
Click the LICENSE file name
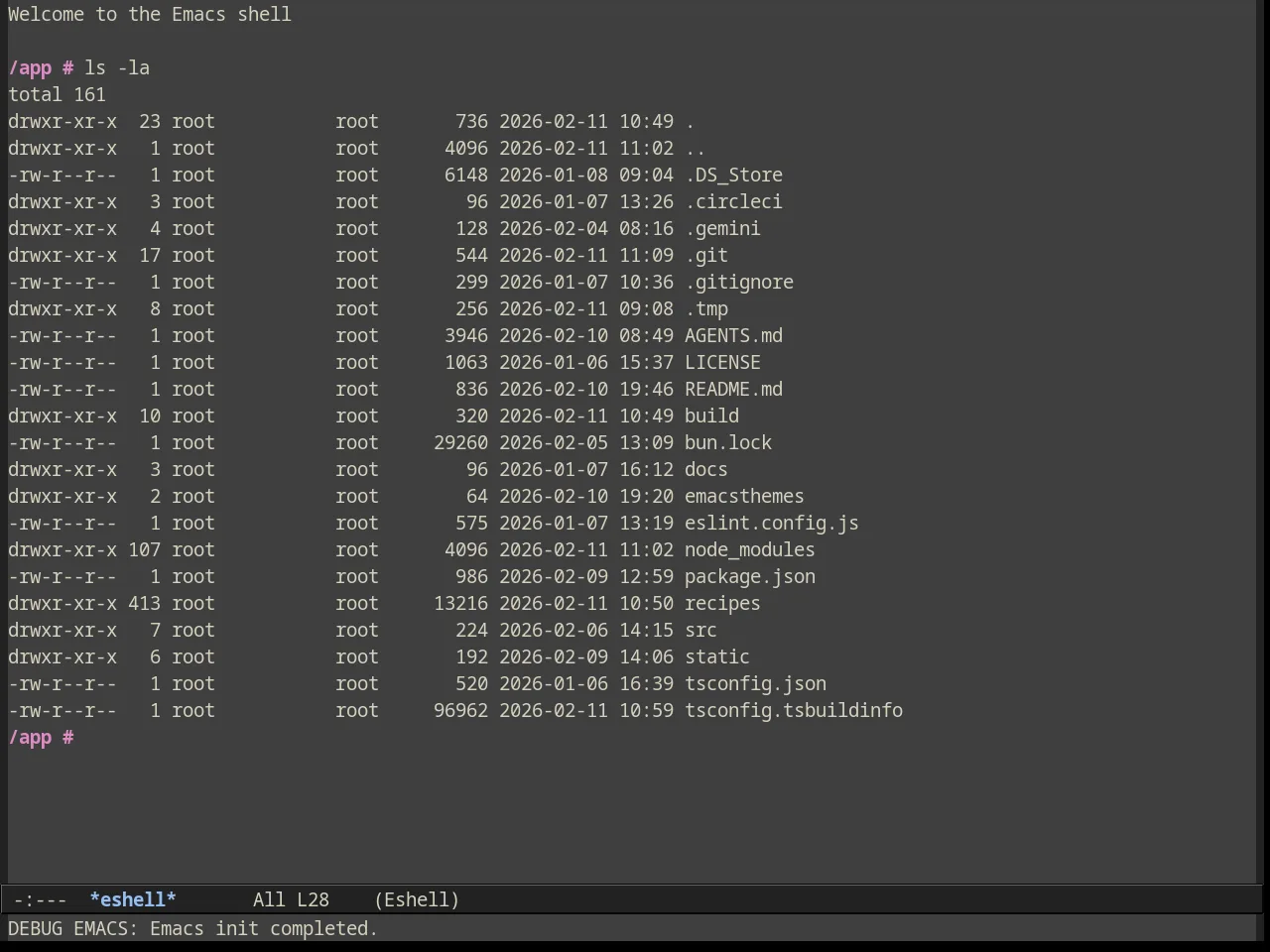[722, 363]
